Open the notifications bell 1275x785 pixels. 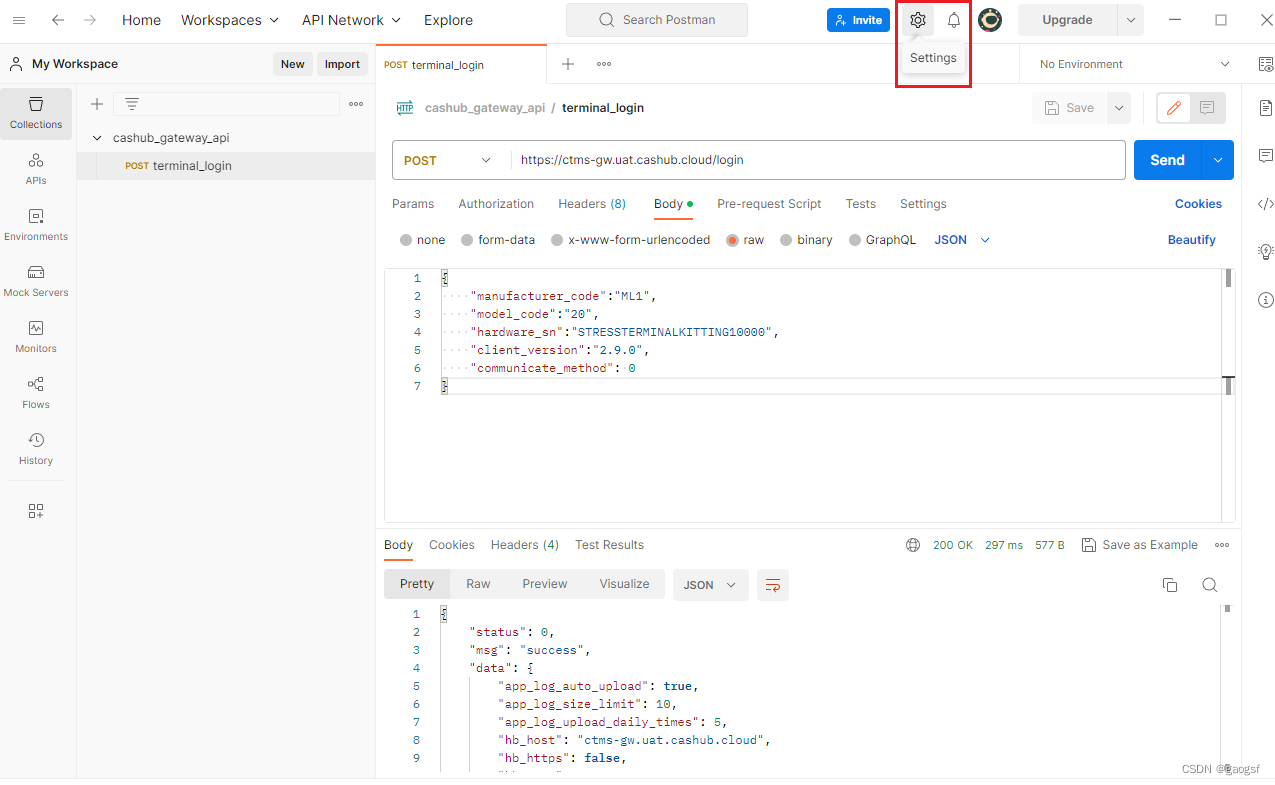pos(953,19)
